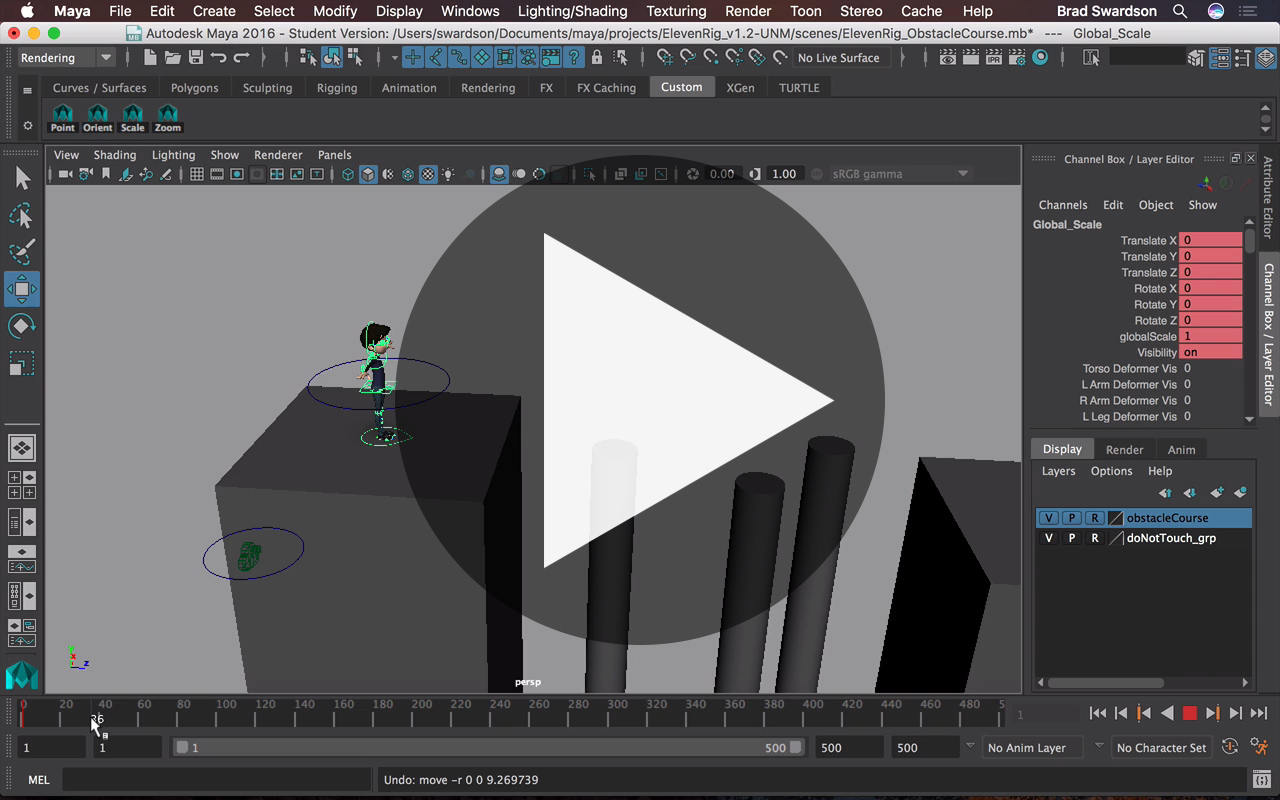Click the range slider bar handle at 500
The image size is (1280, 800).
[796, 747]
